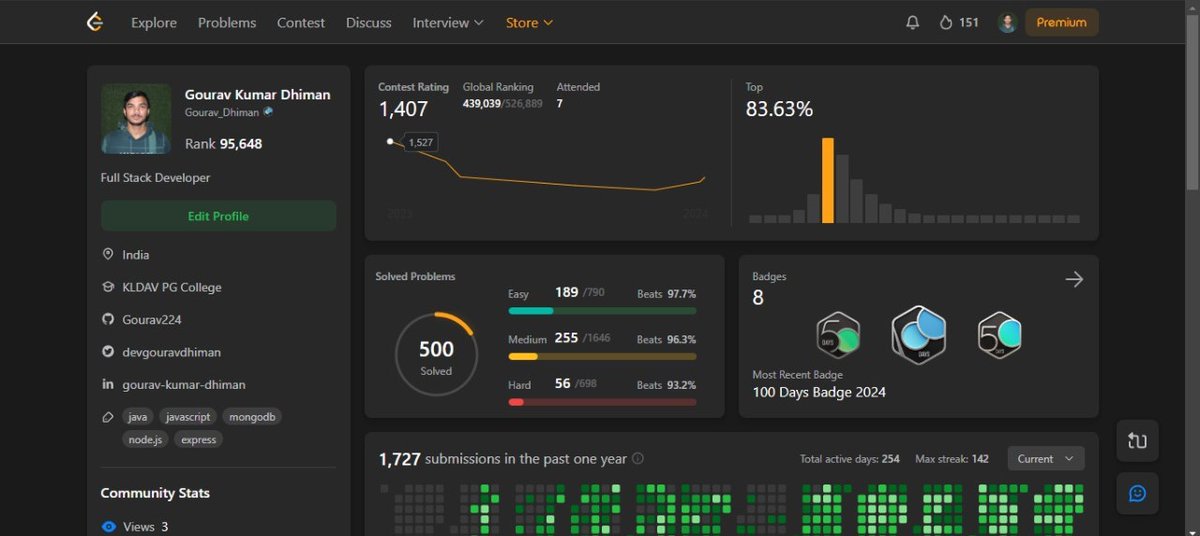Click the Twitter icon beside devgouravdhiman

pos(108,352)
